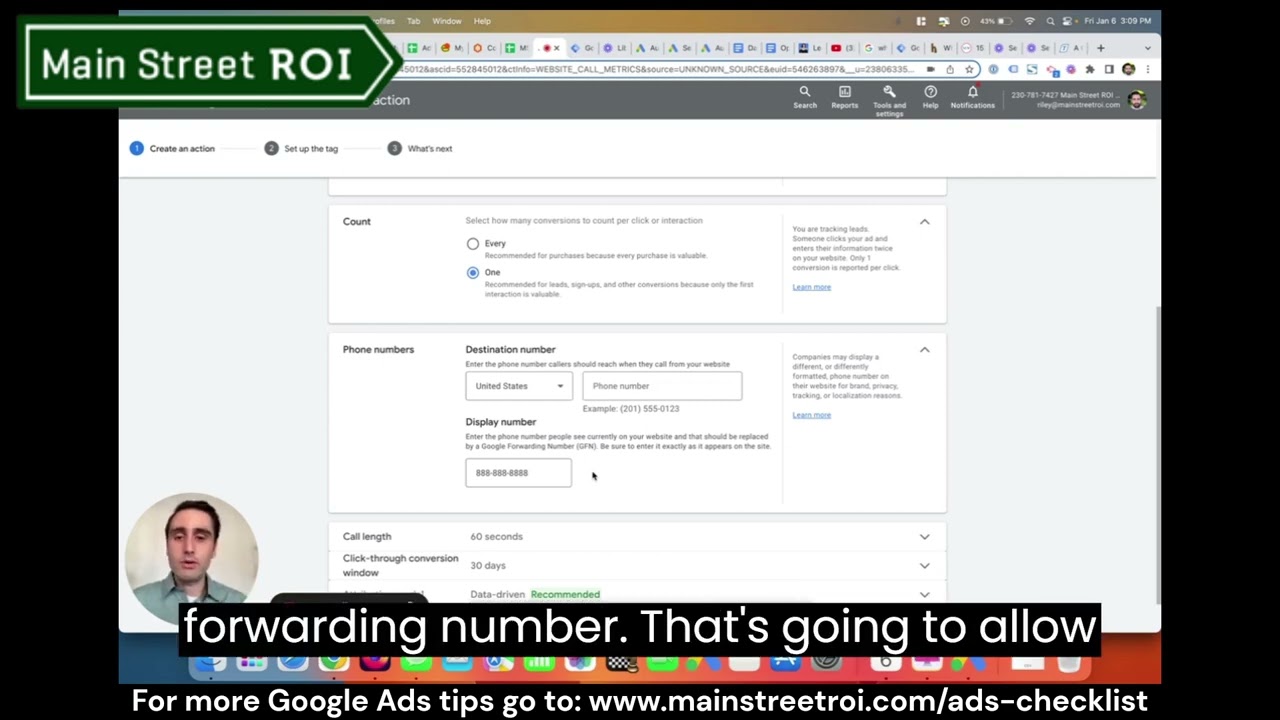Open the Notifications bell

972,97
